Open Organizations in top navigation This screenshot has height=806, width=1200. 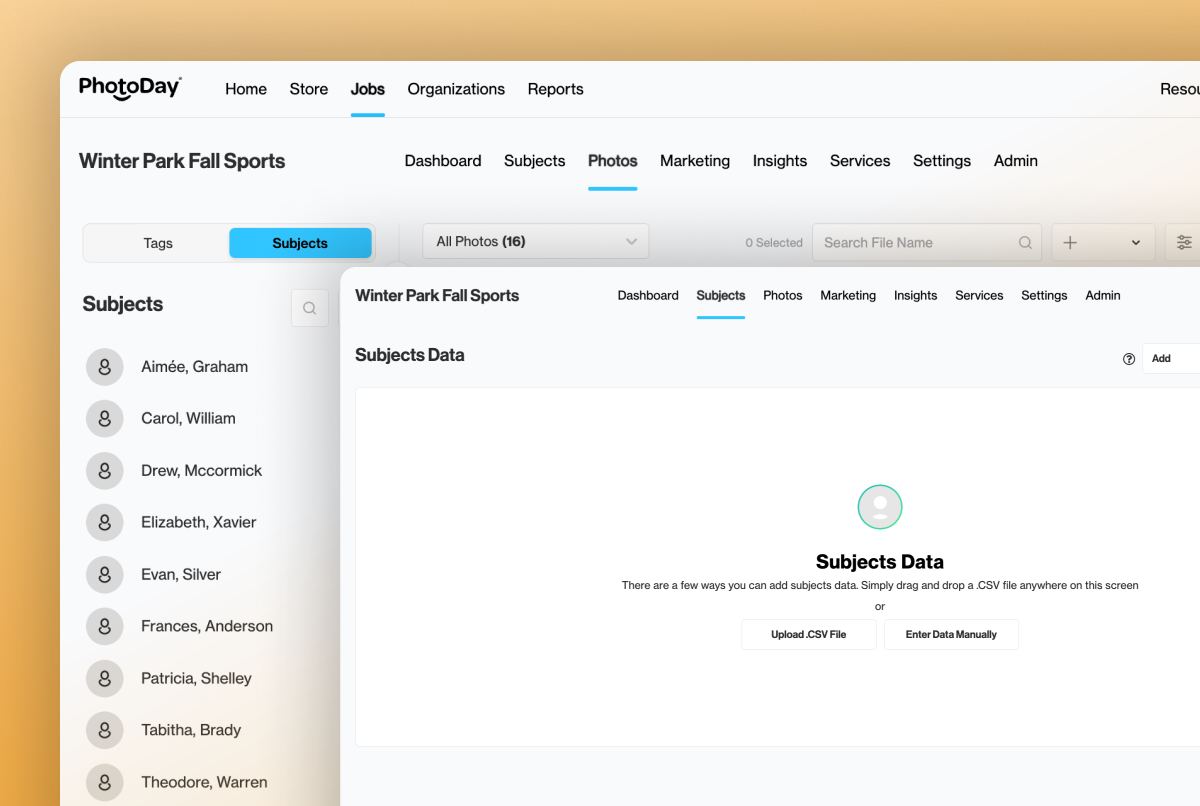(x=456, y=89)
